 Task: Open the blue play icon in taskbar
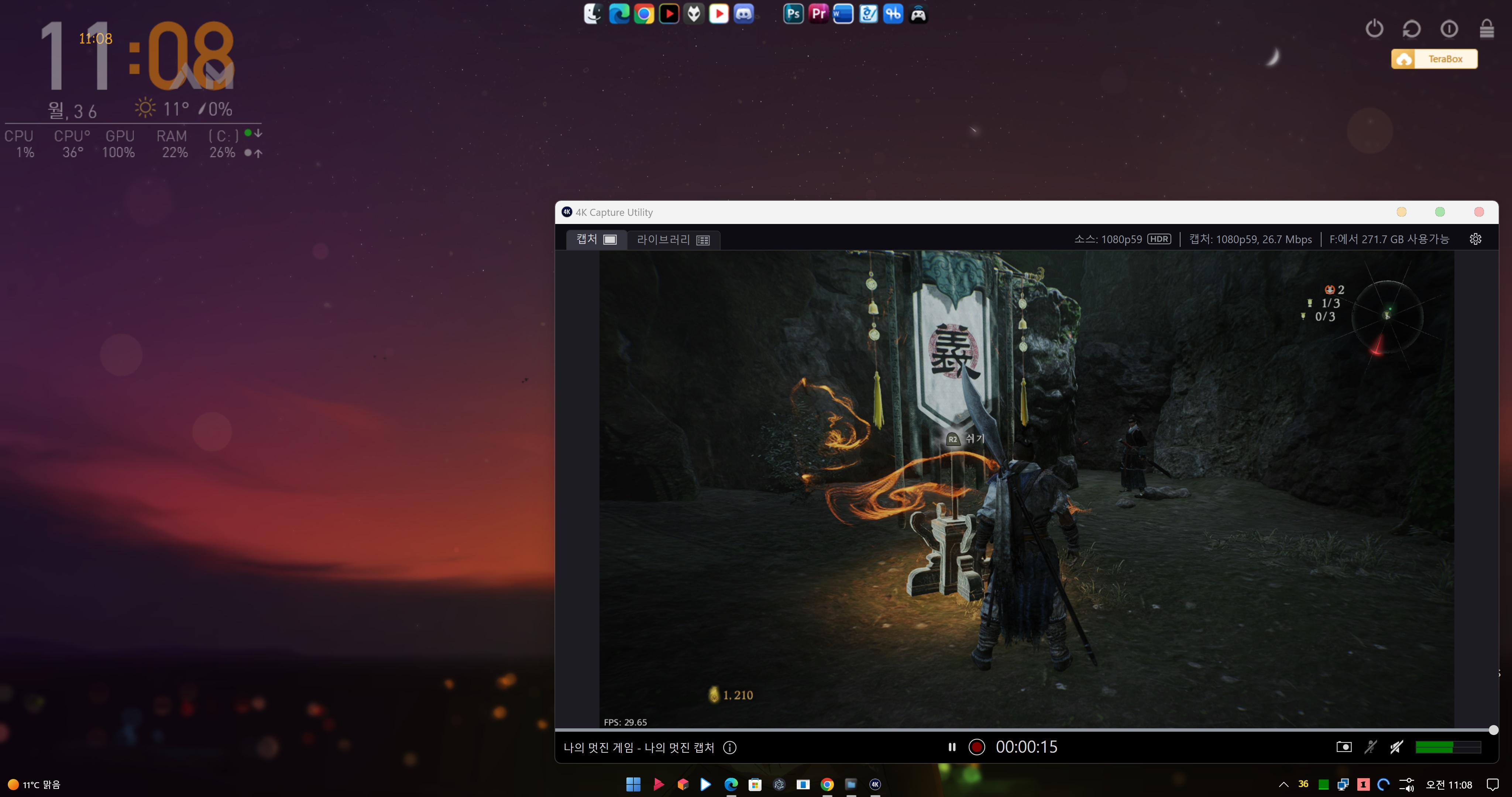point(705,784)
